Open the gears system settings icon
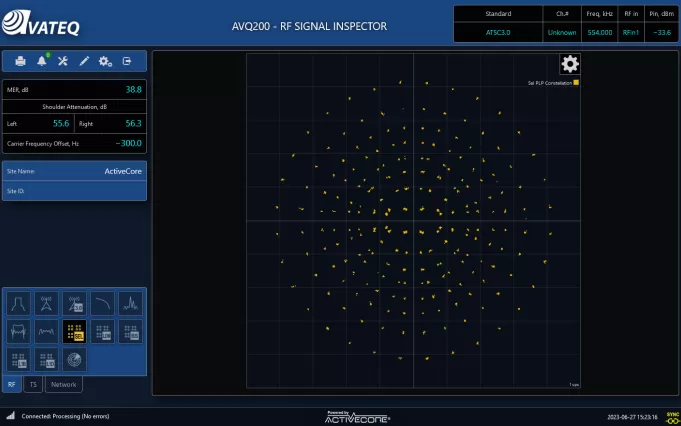 pos(105,61)
